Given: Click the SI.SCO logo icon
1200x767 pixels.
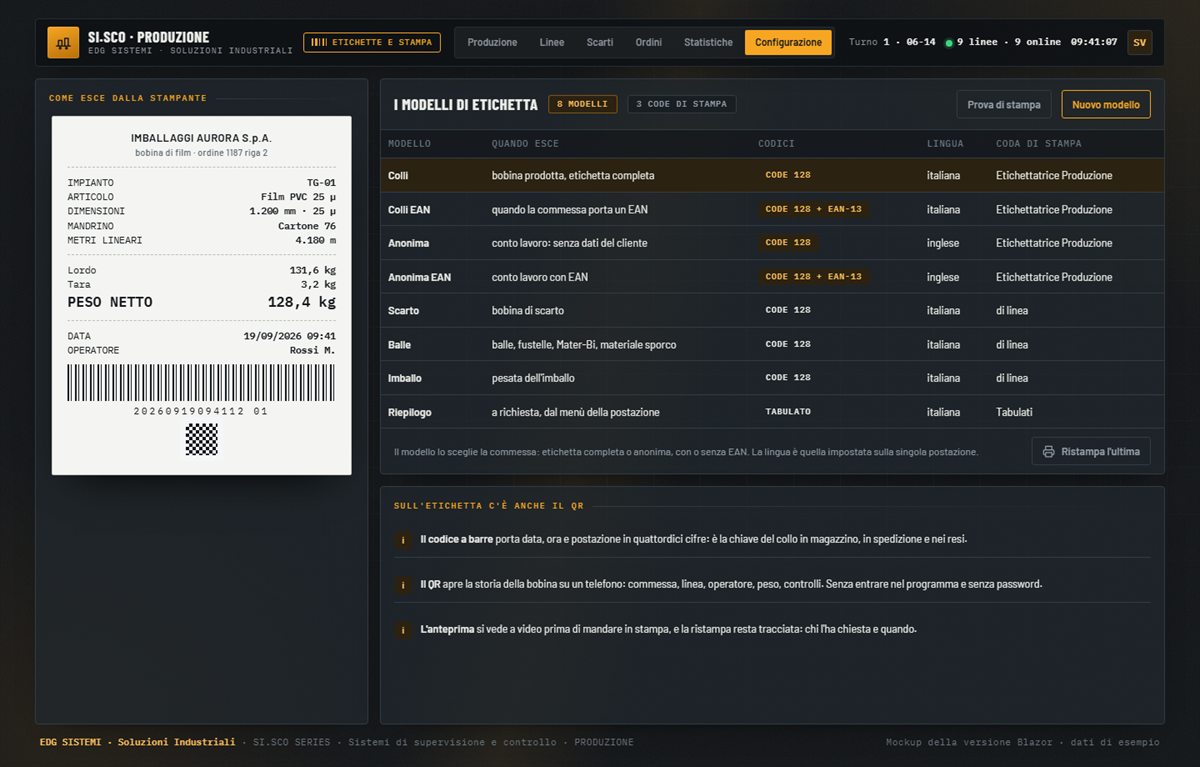Looking at the screenshot, I should pyautogui.click(x=63, y=42).
